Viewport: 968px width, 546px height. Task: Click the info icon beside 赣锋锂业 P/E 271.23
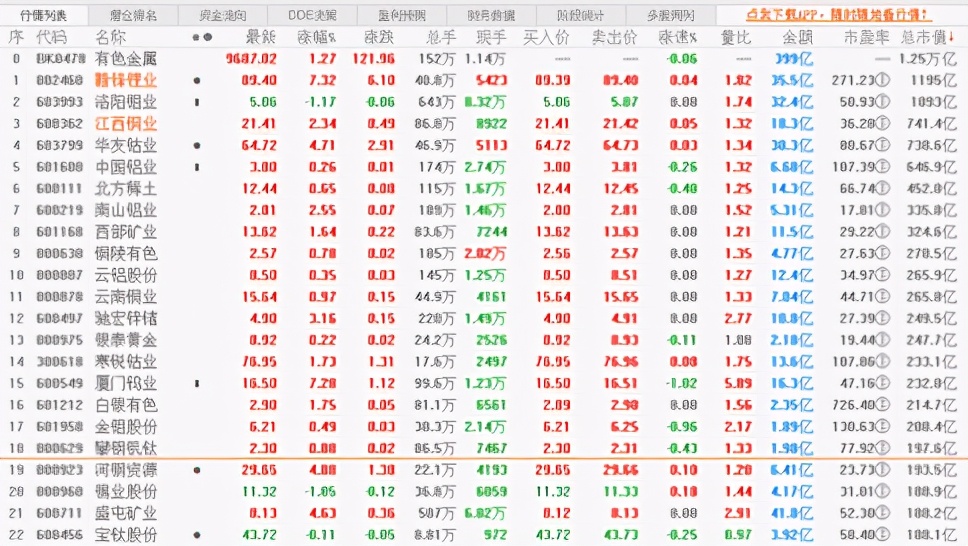pos(883,80)
